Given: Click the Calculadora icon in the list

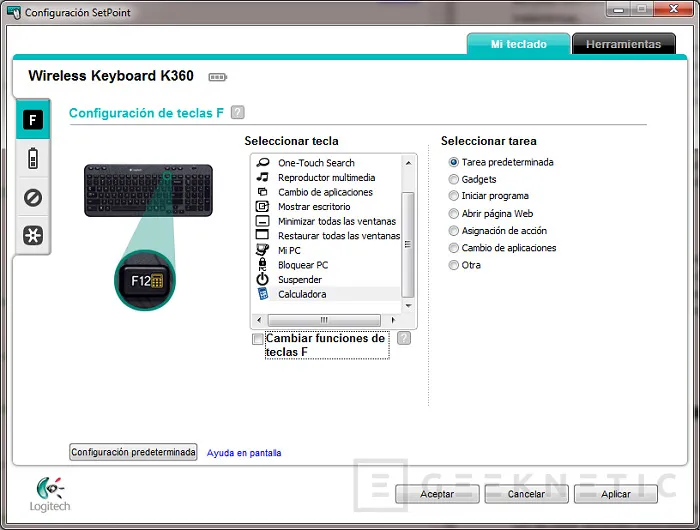Looking at the screenshot, I should tap(263, 294).
